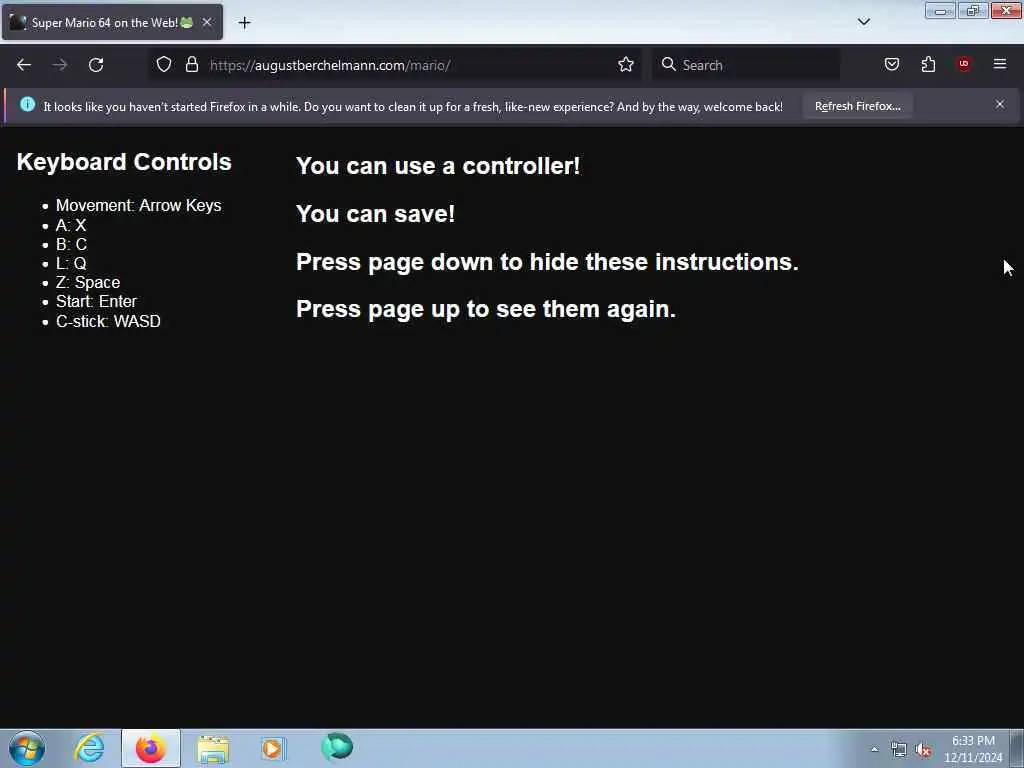This screenshot has height=768, width=1024.
Task: Reload the current page
Action: (96, 65)
